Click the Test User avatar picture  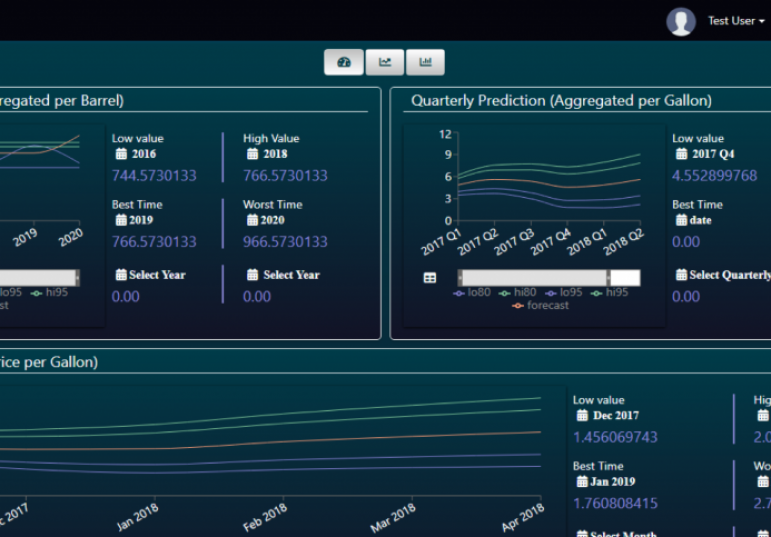pyautogui.click(x=681, y=21)
